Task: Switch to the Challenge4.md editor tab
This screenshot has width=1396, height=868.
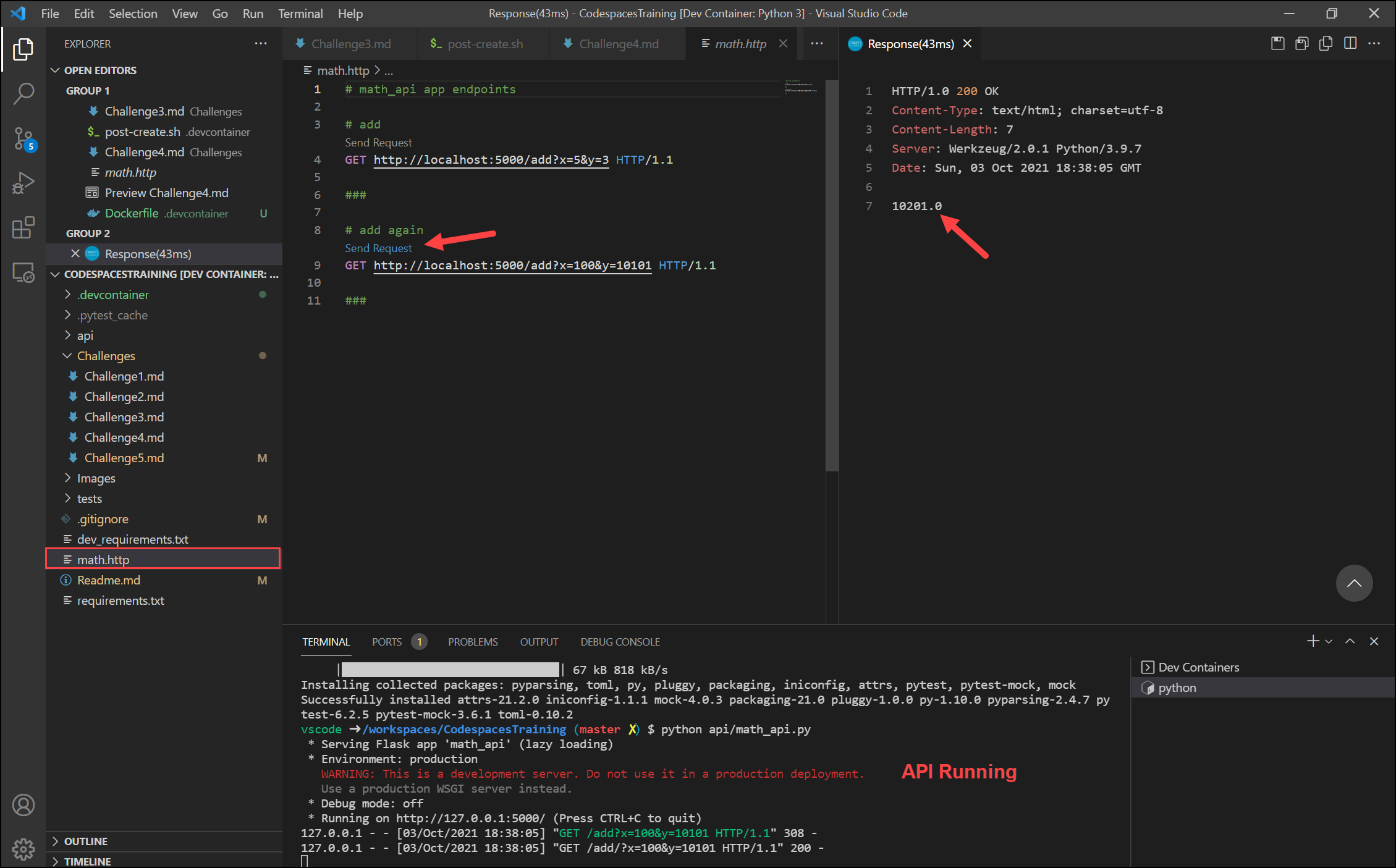Action: 618,43
